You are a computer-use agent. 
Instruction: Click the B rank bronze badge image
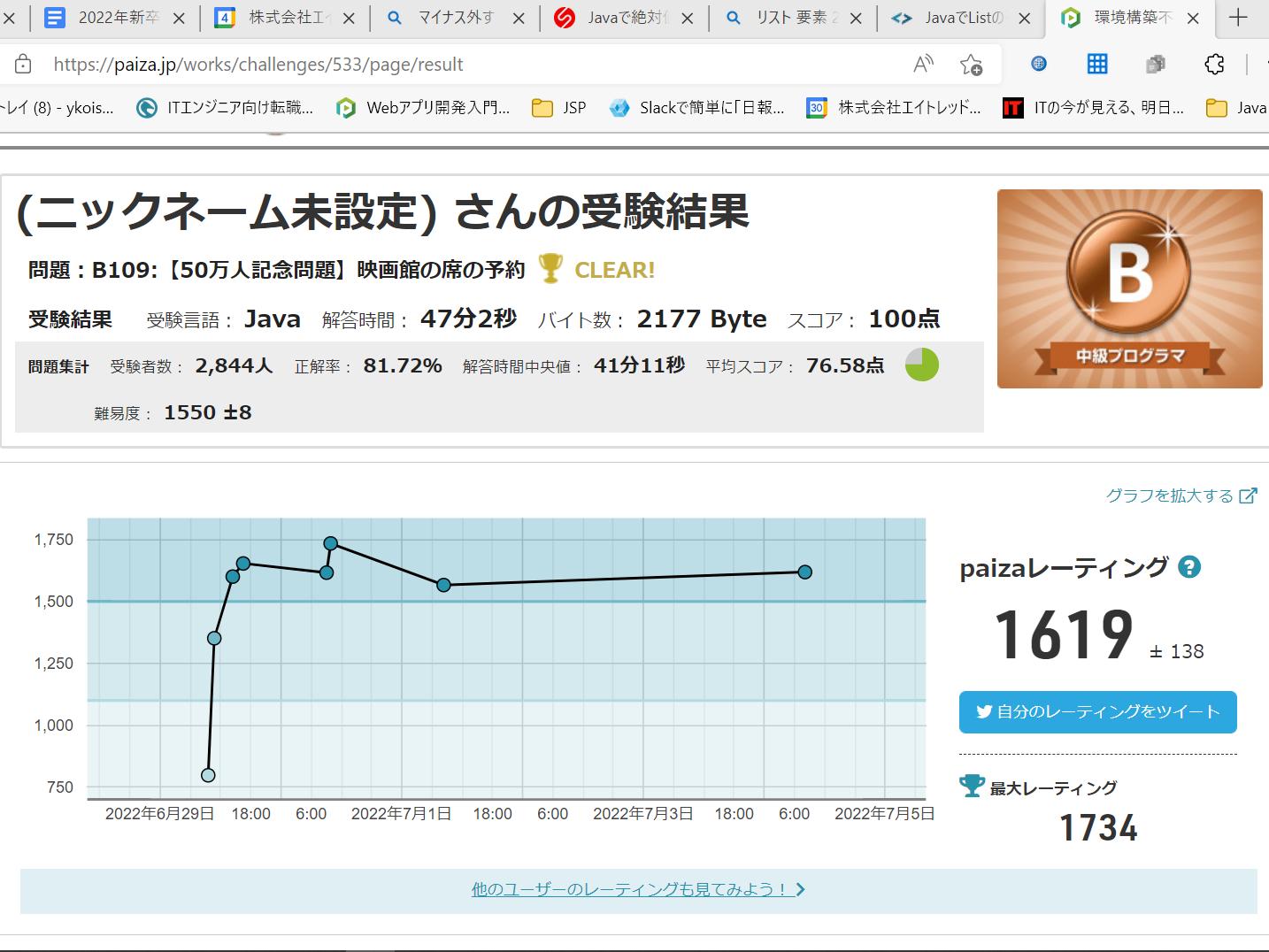pyautogui.click(x=1129, y=288)
